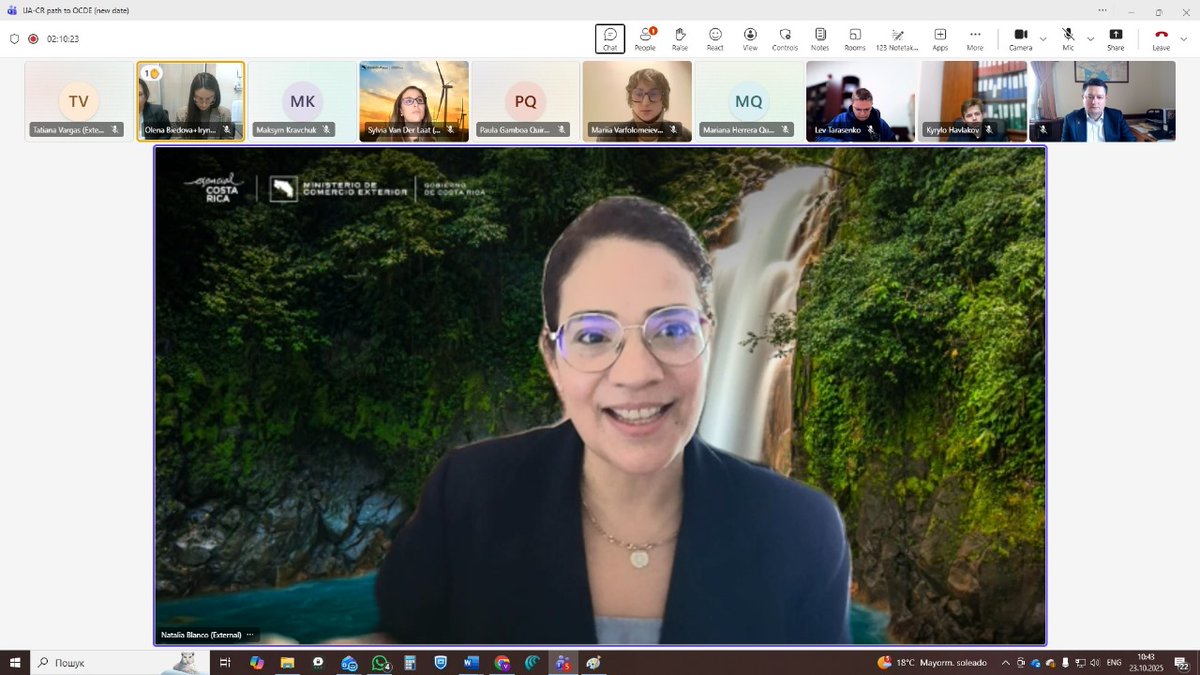
Task: Show hidden system tray icons
Action: [1005, 662]
